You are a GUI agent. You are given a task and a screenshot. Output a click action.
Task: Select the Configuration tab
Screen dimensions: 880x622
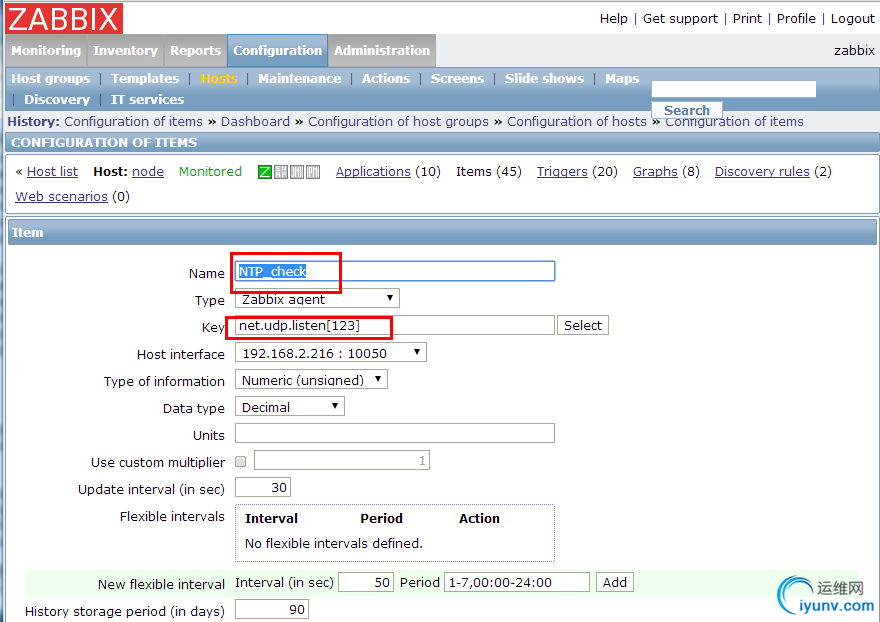click(277, 51)
